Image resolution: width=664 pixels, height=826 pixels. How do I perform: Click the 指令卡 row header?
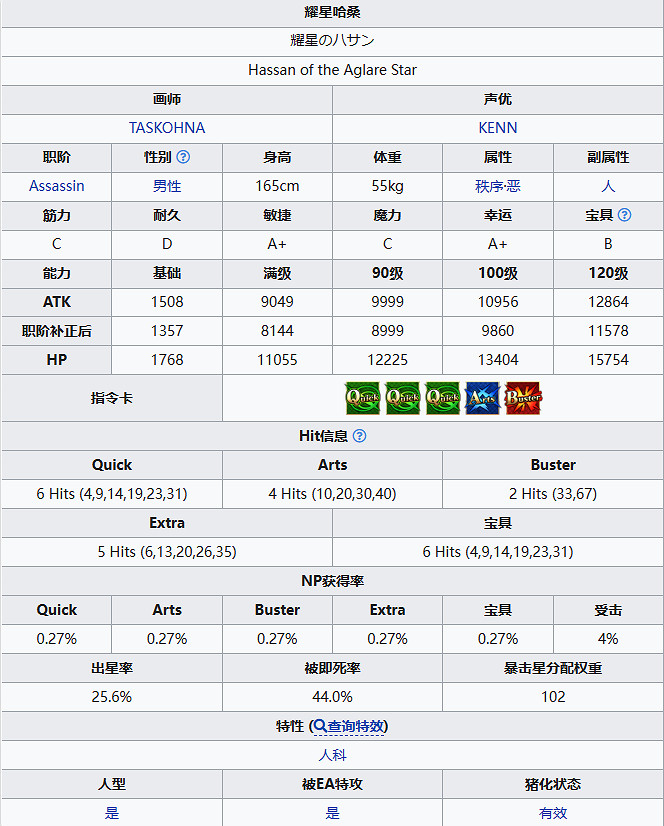[x=112, y=398]
